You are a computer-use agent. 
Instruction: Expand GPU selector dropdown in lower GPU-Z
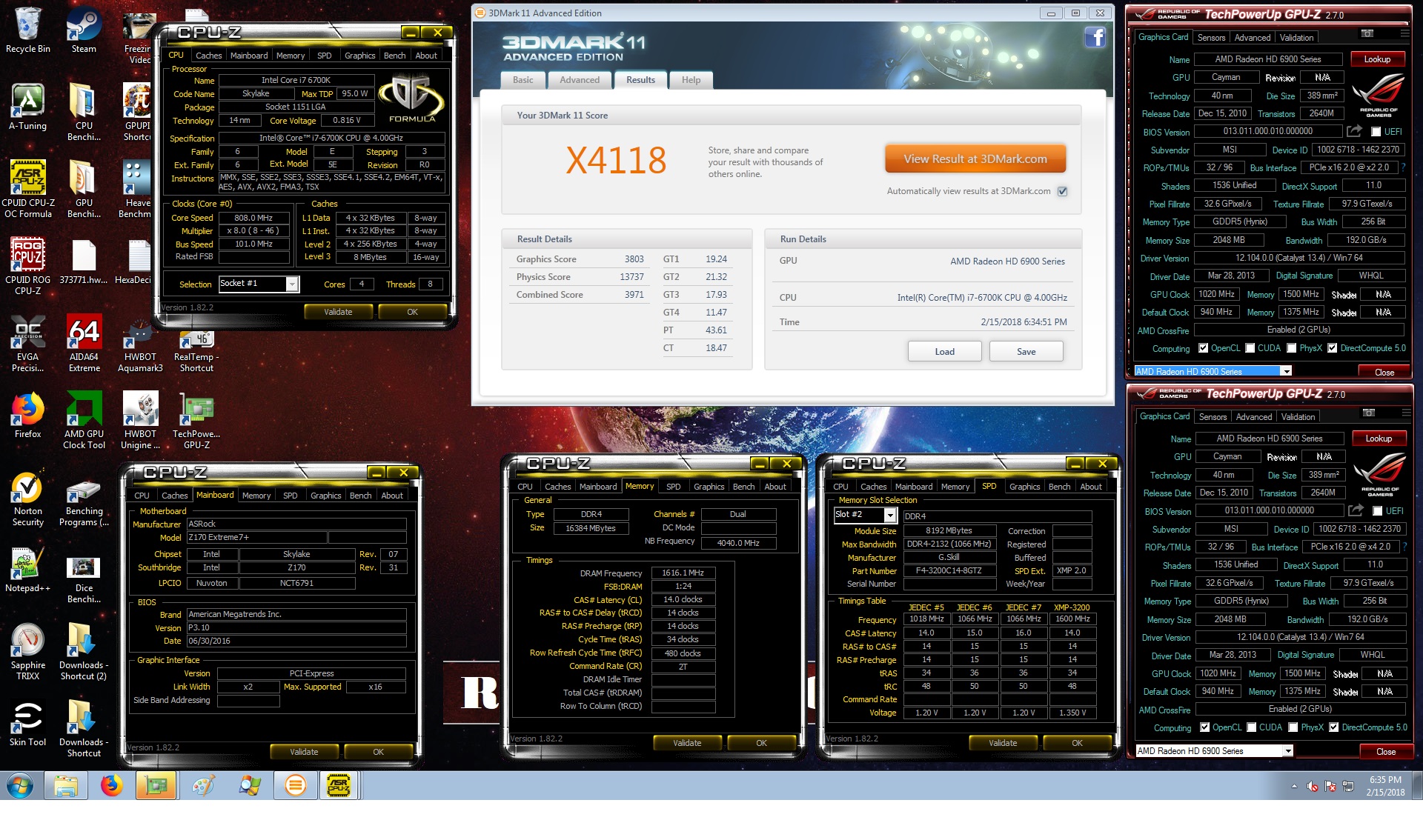tap(1287, 751)
